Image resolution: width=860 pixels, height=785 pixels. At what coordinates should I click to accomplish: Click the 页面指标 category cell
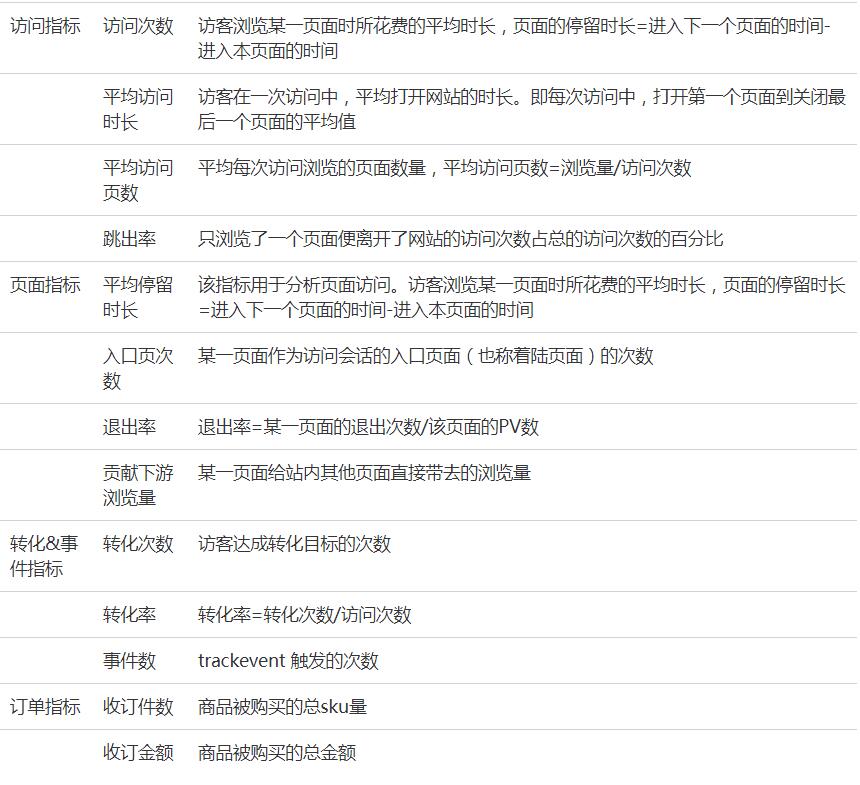coord(45,285)
